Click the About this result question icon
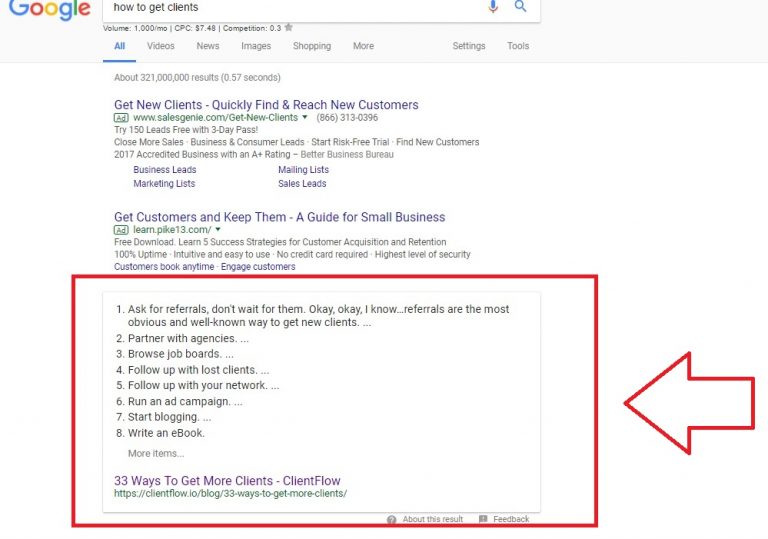Image resolution: width=768 pixels, height=539 pixels. pos(393,519)
